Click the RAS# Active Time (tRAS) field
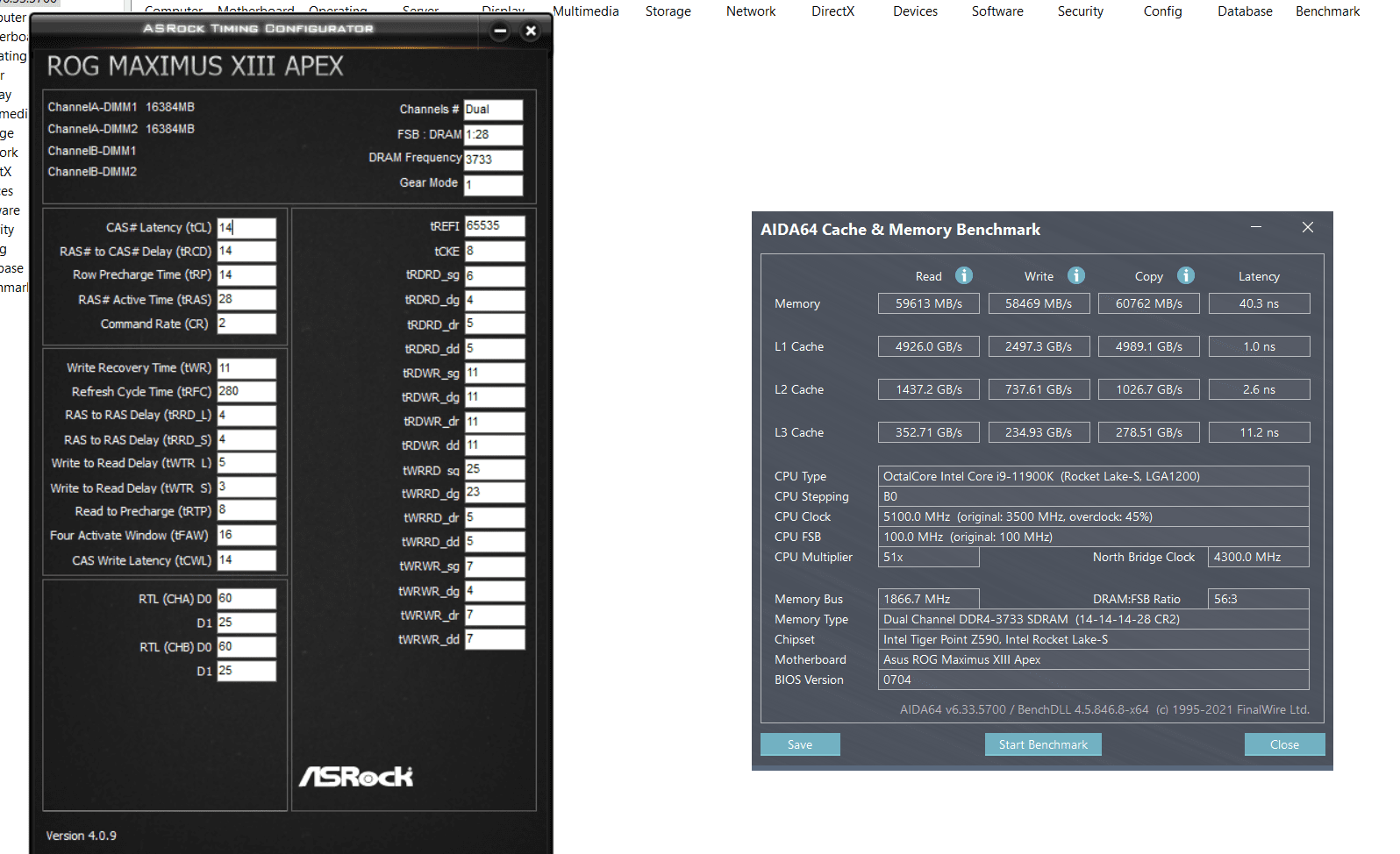Viewport: 1400px width, 854px height. (x=246, y=300)
